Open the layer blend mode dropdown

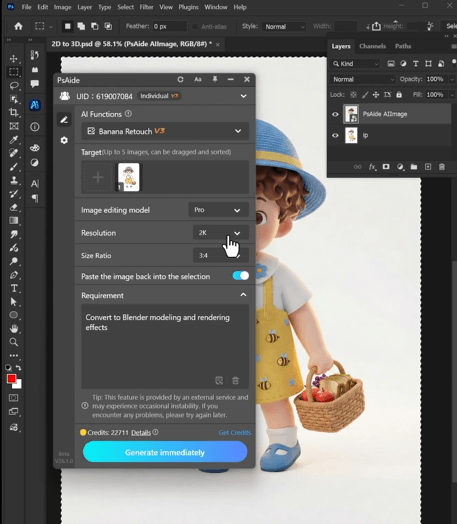point(362,79)
